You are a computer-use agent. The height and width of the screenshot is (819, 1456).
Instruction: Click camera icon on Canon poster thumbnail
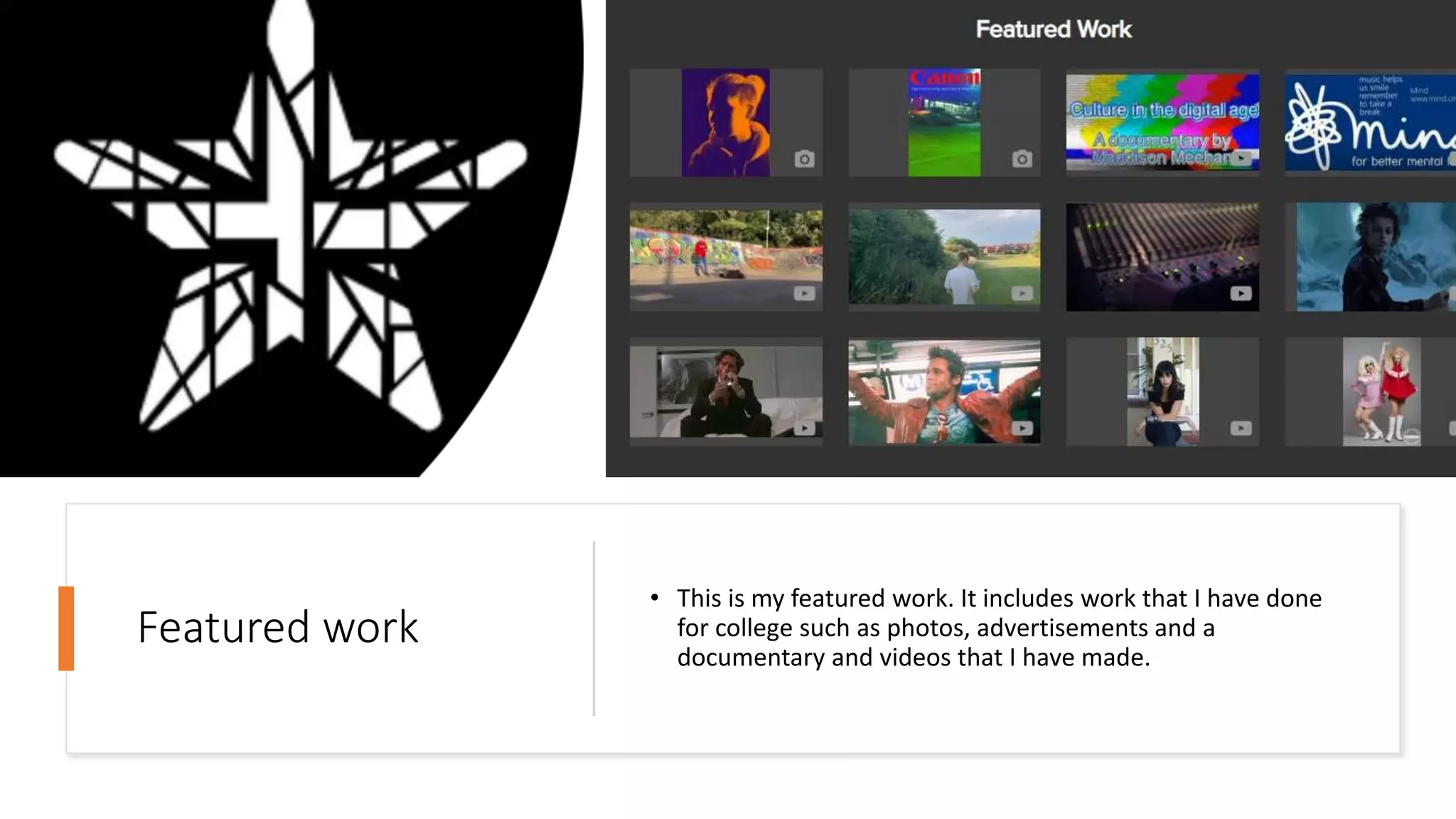coord(1022,159)
